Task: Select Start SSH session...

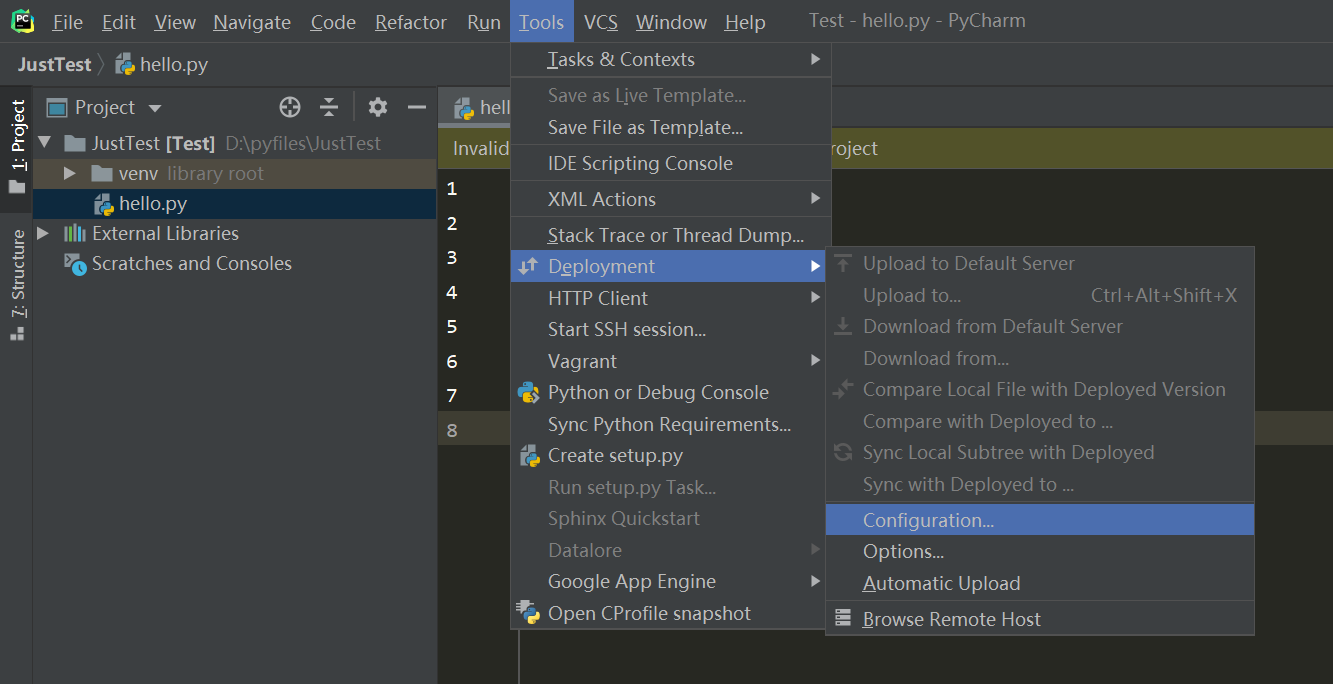Action: click(671, 329)
